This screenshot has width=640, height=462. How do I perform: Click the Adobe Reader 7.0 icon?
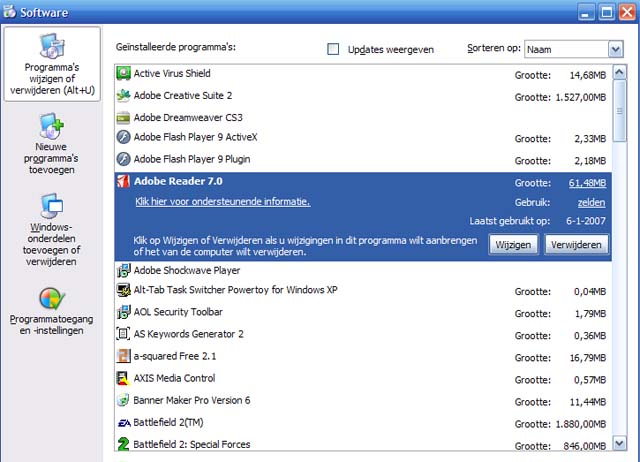(123, 181)
